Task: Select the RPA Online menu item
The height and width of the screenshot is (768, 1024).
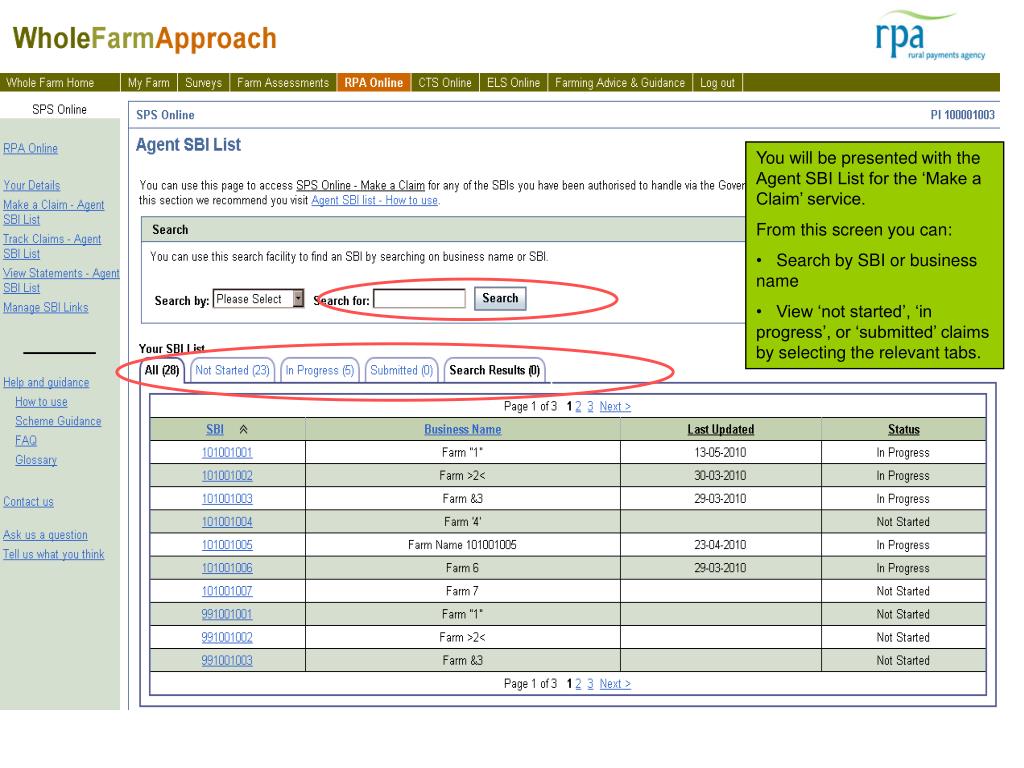Action: (x=374, y=83)
